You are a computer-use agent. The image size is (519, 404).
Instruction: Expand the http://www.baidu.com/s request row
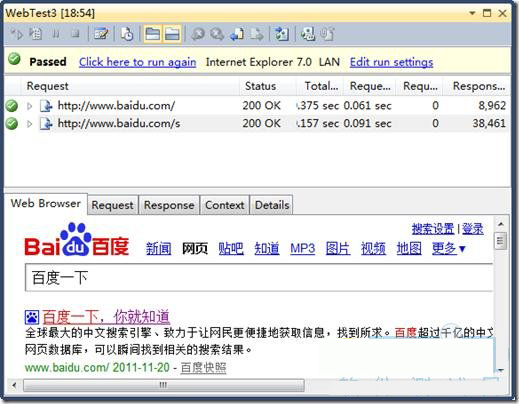29,124
